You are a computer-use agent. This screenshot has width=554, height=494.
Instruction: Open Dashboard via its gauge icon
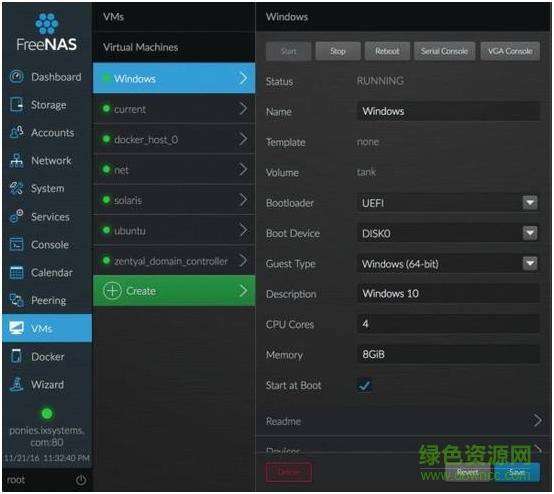(16, 76)
